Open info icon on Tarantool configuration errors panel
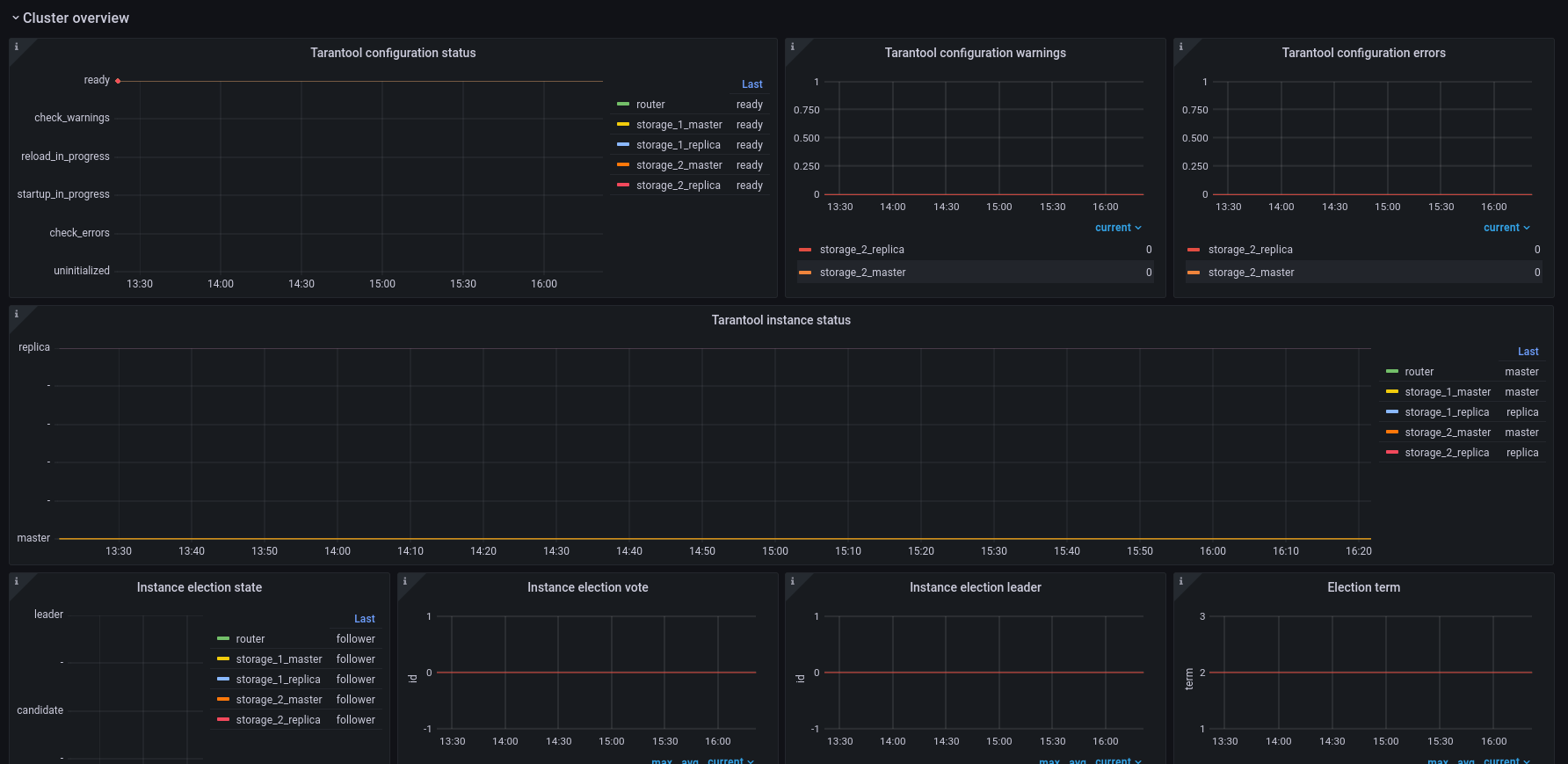Image resolution: width=1568 pixels, height=764 pixels. (1181, 47)
